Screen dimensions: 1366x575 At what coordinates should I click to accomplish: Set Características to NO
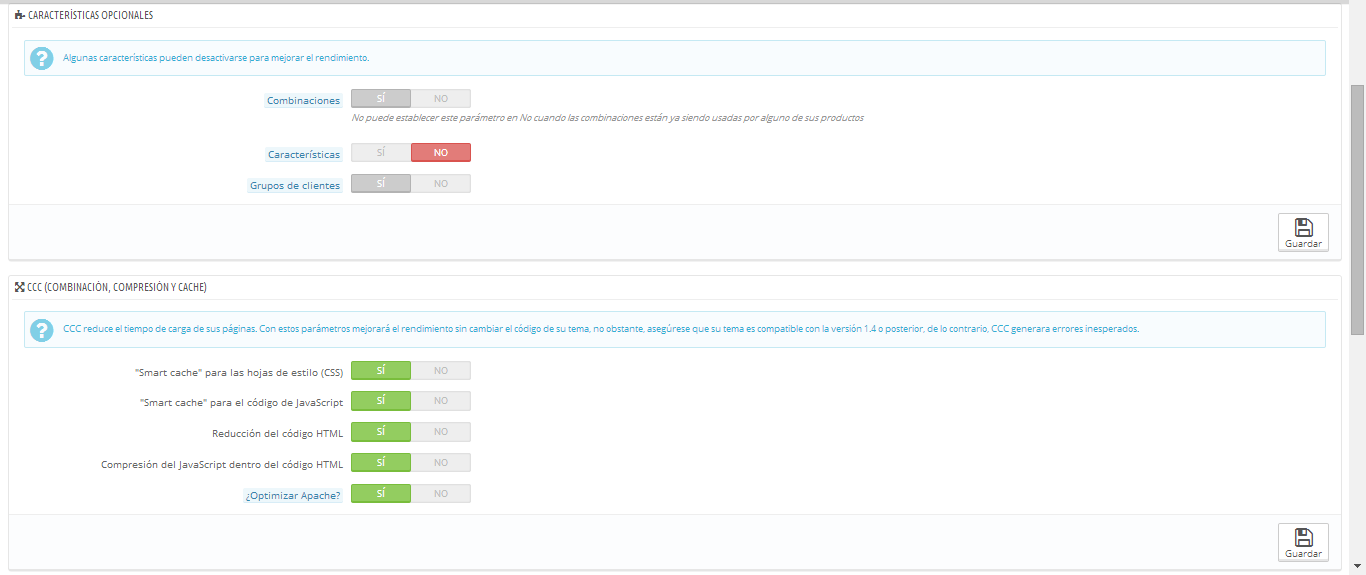441,153
